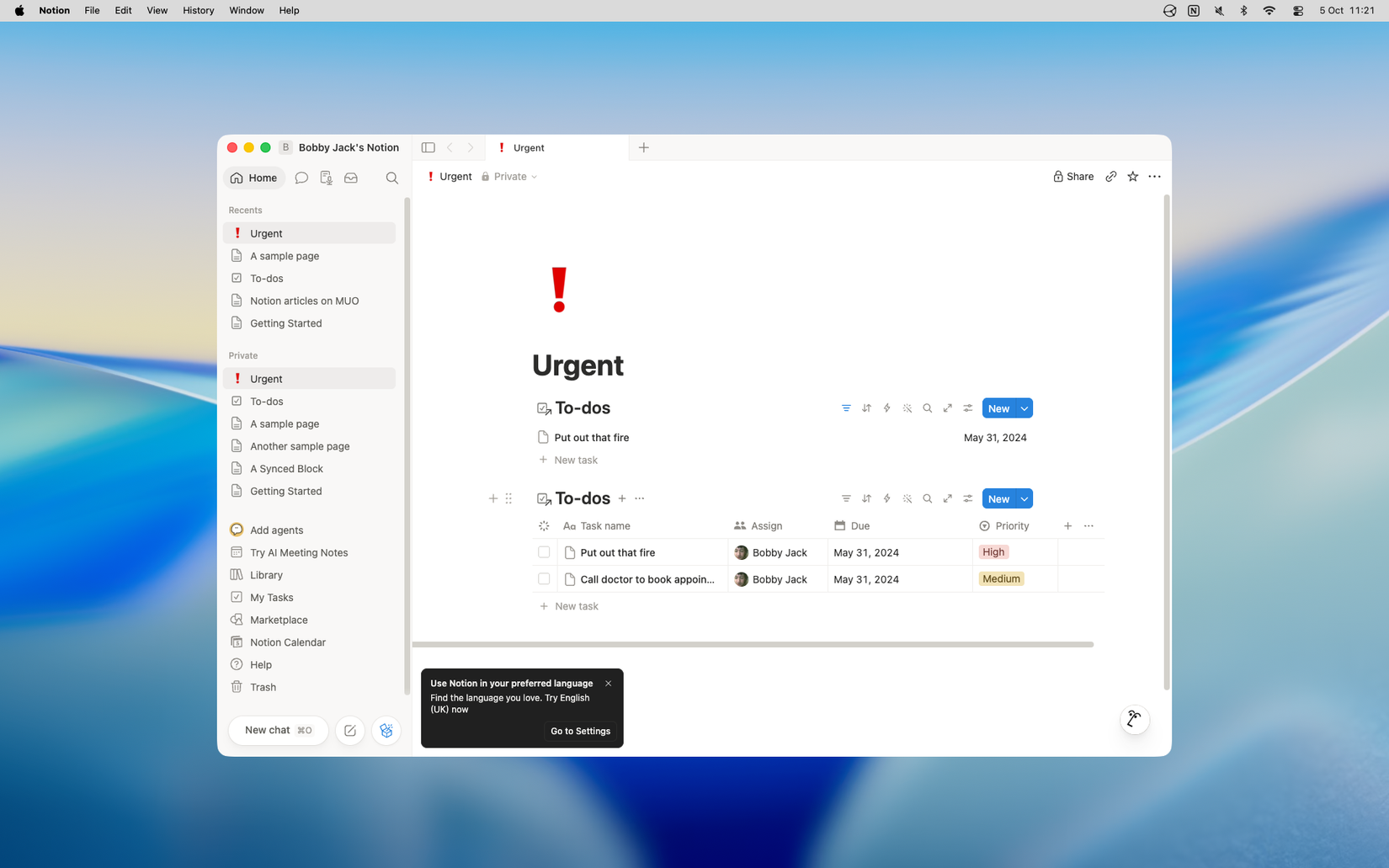Screen dimensions: 1389x868
Task: Select the Medium priority tag
Action: [1001, 579]
